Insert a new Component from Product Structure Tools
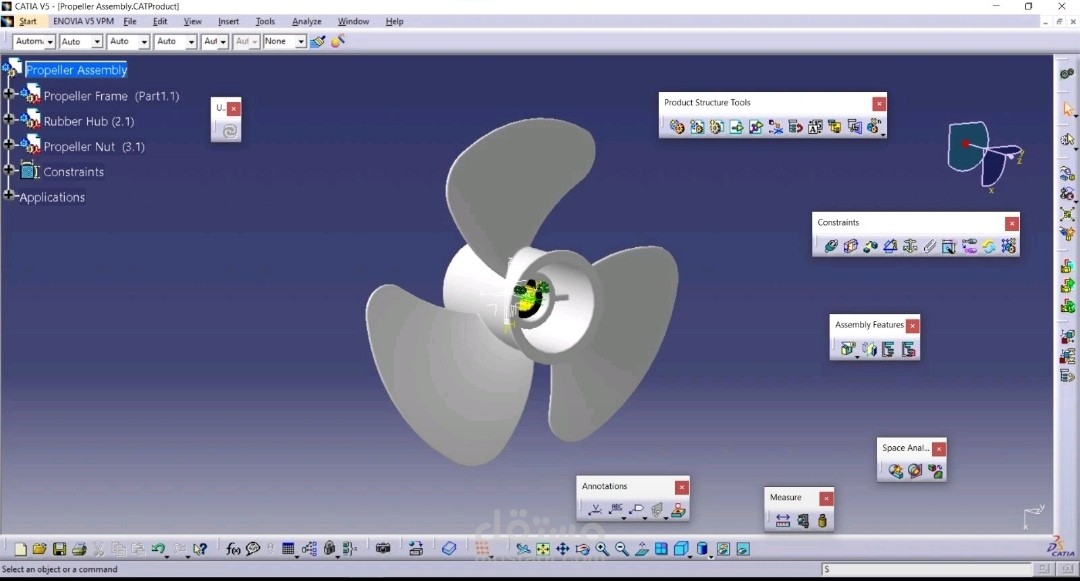 pos(675,127)
